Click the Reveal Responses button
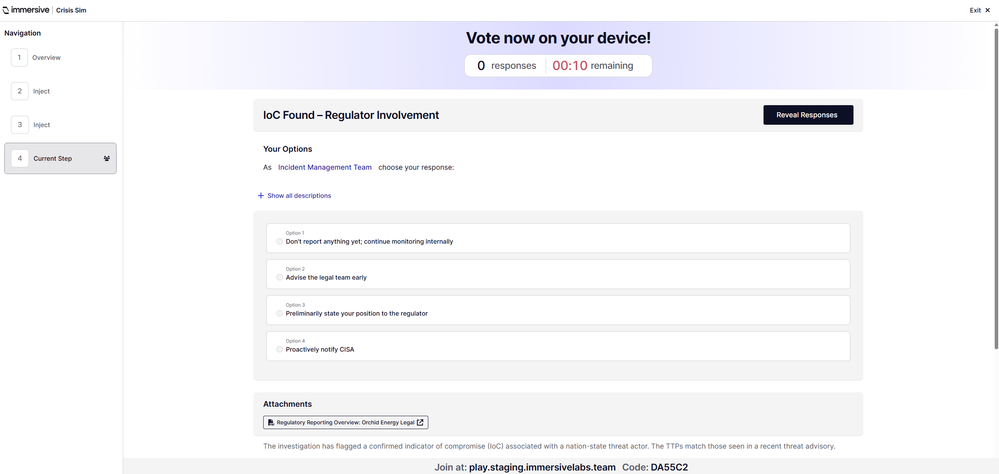Viewport: 999px width, 474px height. (808, 115)
